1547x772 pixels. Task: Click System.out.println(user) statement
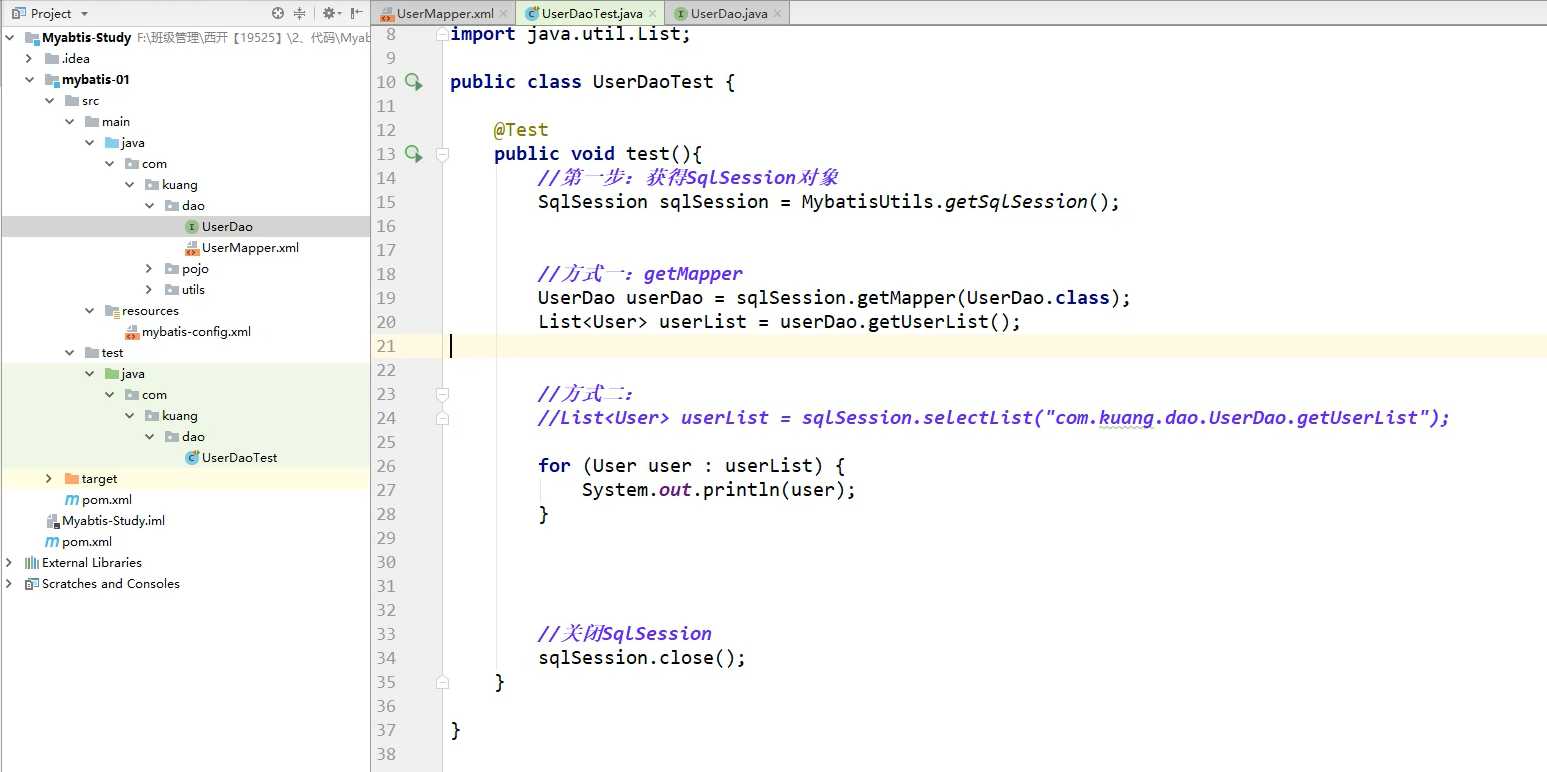coord(719,490)
